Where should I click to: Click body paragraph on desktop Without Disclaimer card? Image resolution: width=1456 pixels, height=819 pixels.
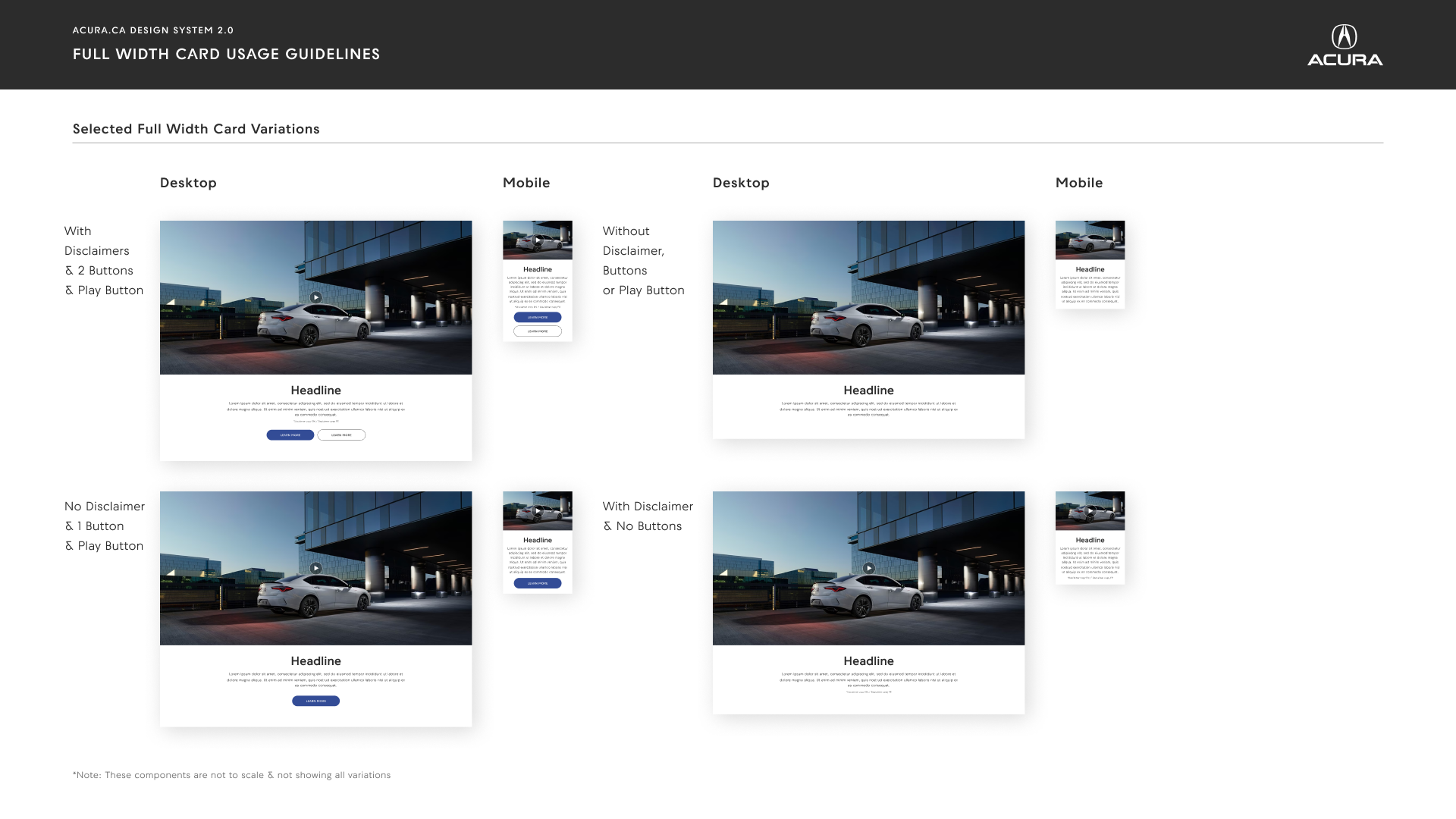click(869, 409)
